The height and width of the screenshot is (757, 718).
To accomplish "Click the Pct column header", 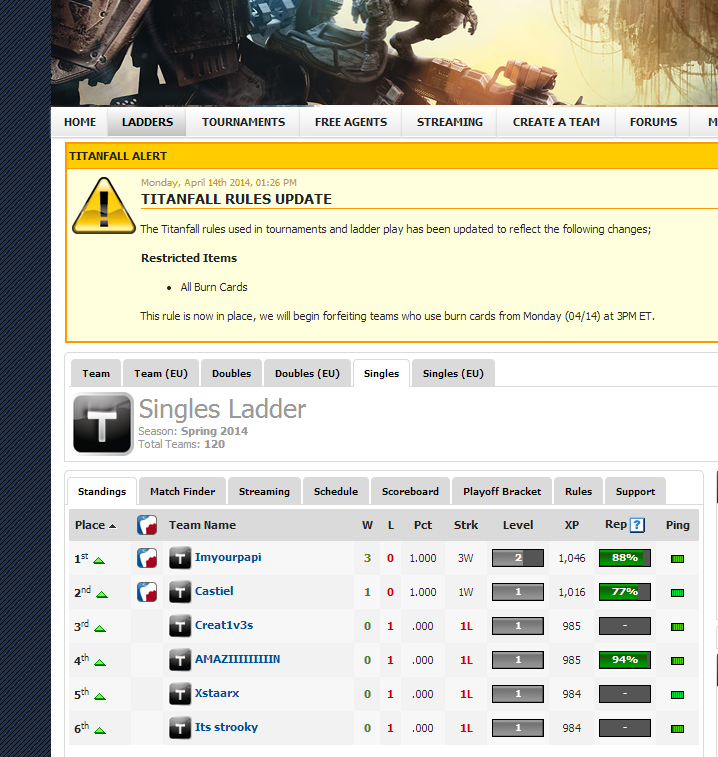I will tap(422, 525).
